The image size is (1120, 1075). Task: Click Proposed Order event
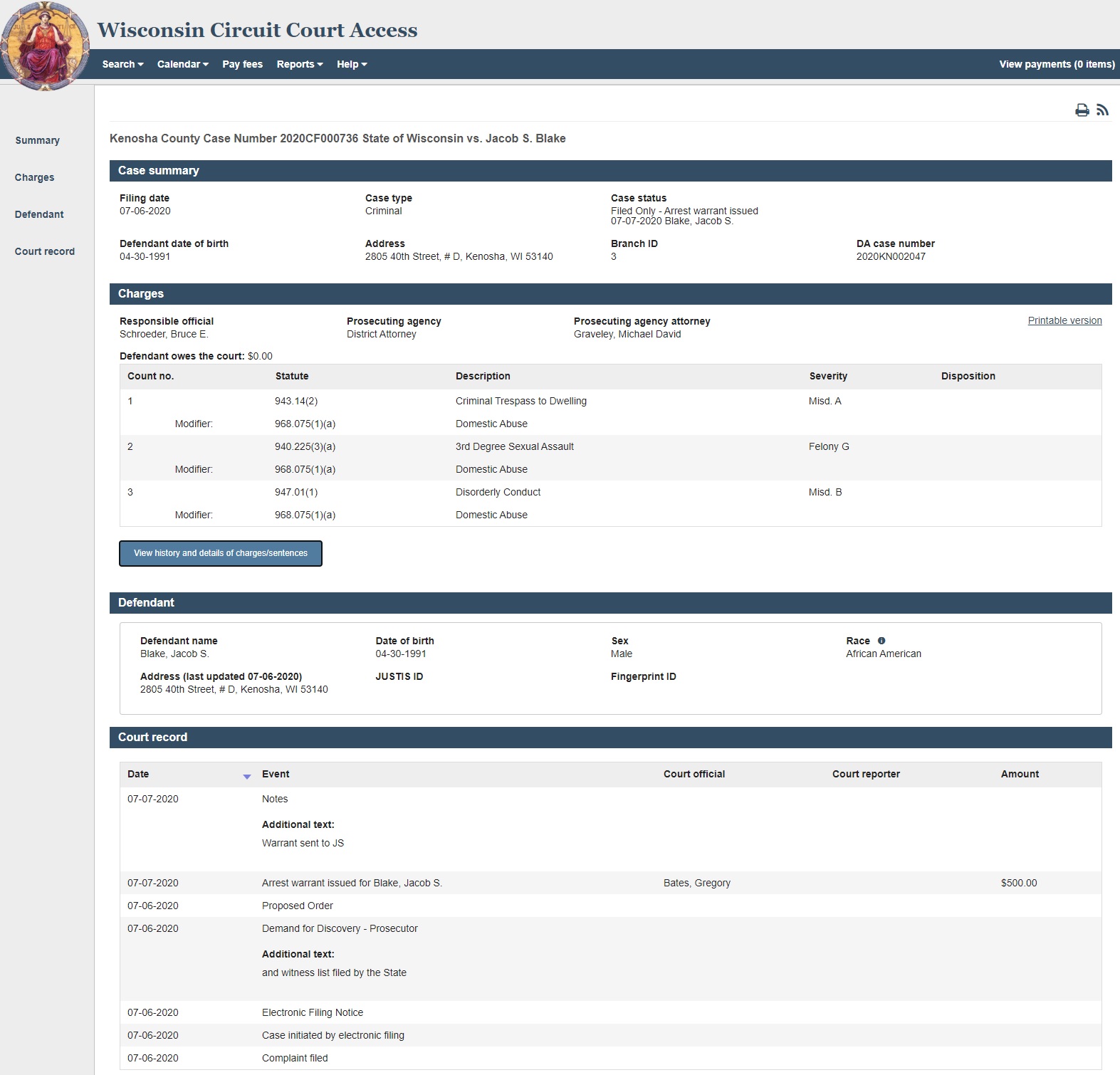click(x=298, y=906)
